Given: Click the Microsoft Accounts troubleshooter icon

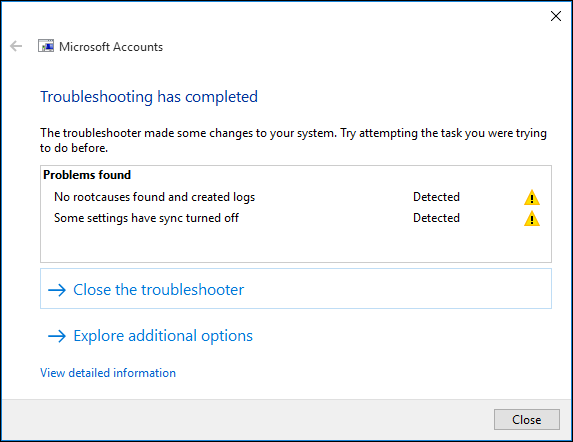Looking at the screenshot, I should 46,46.
